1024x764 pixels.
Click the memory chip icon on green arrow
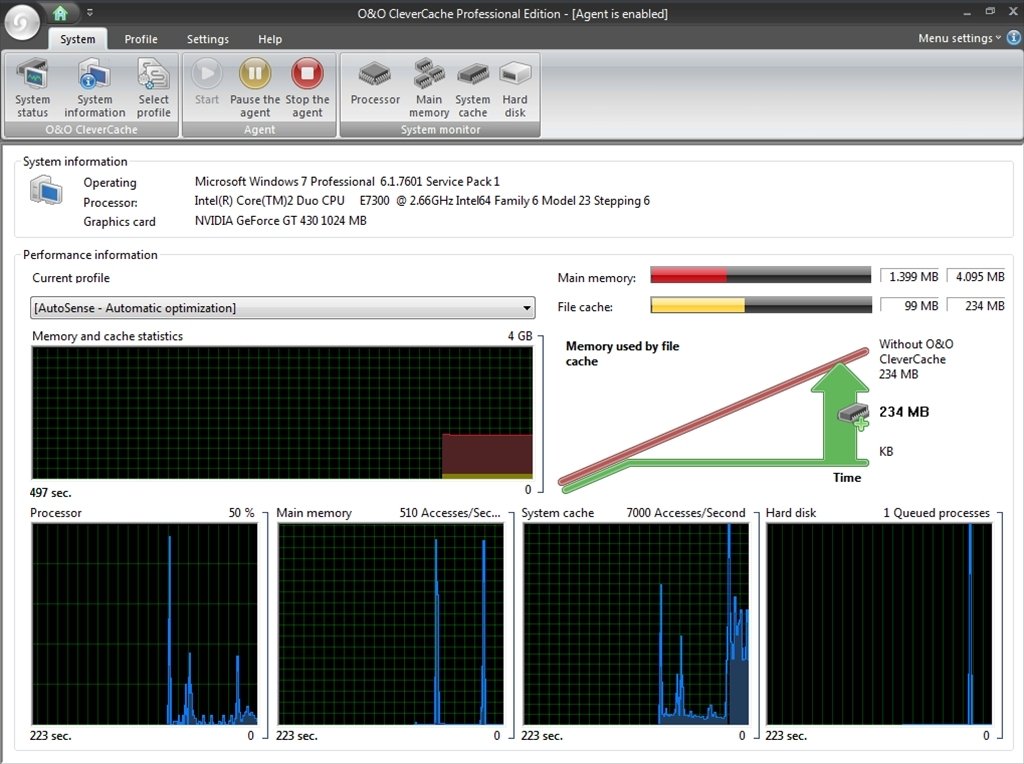coord(854,415)
